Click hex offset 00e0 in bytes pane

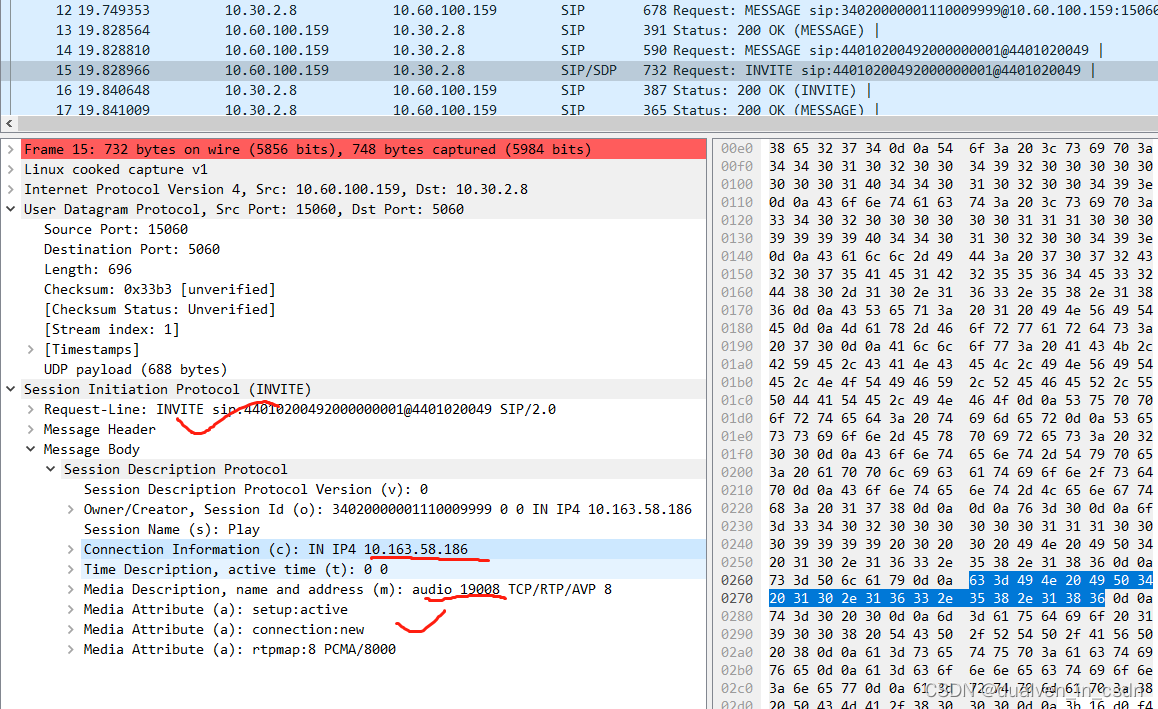click(736, 148)
